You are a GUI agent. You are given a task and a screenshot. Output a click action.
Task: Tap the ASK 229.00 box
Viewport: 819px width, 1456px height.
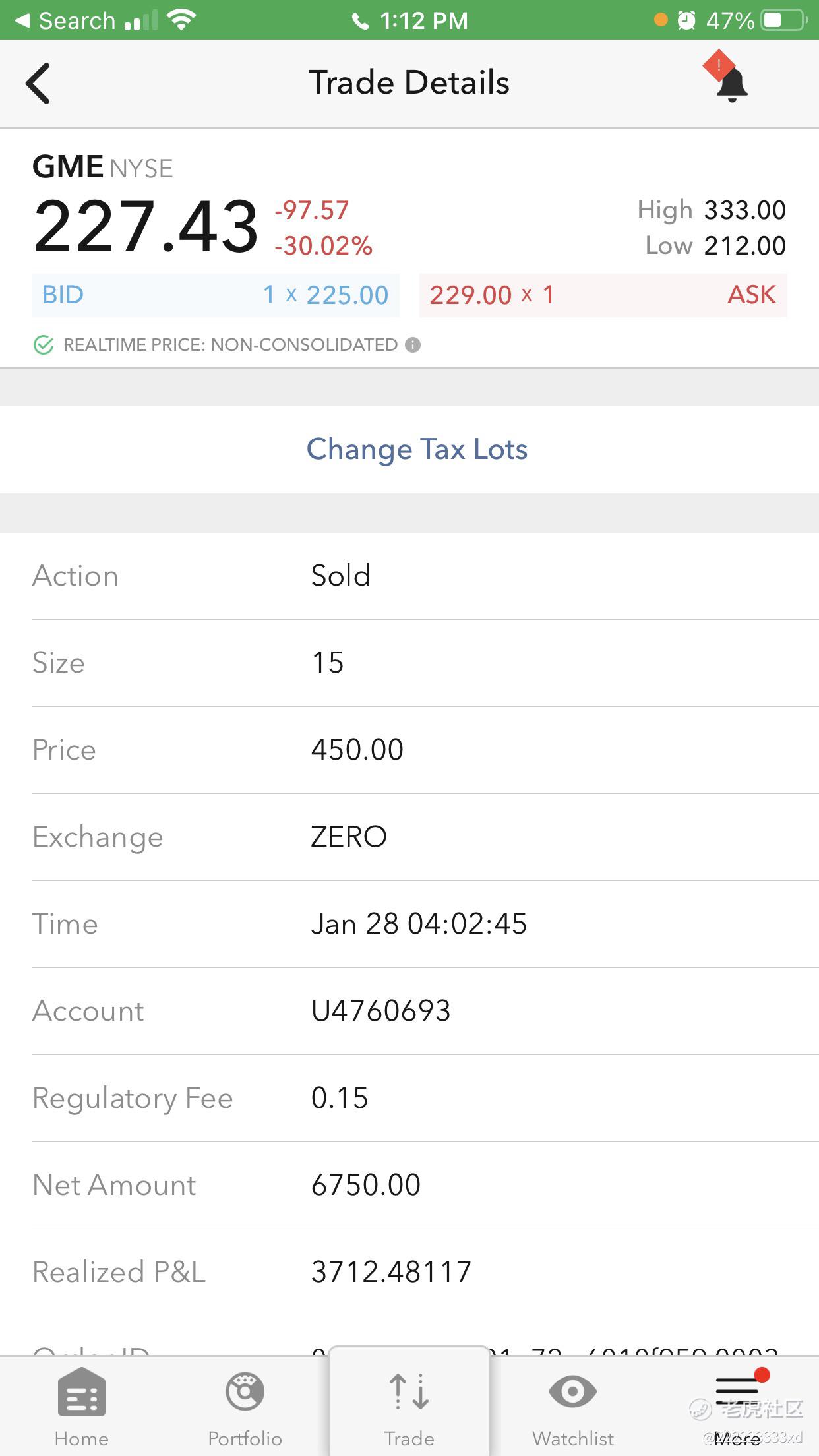(x=603, y=295)
